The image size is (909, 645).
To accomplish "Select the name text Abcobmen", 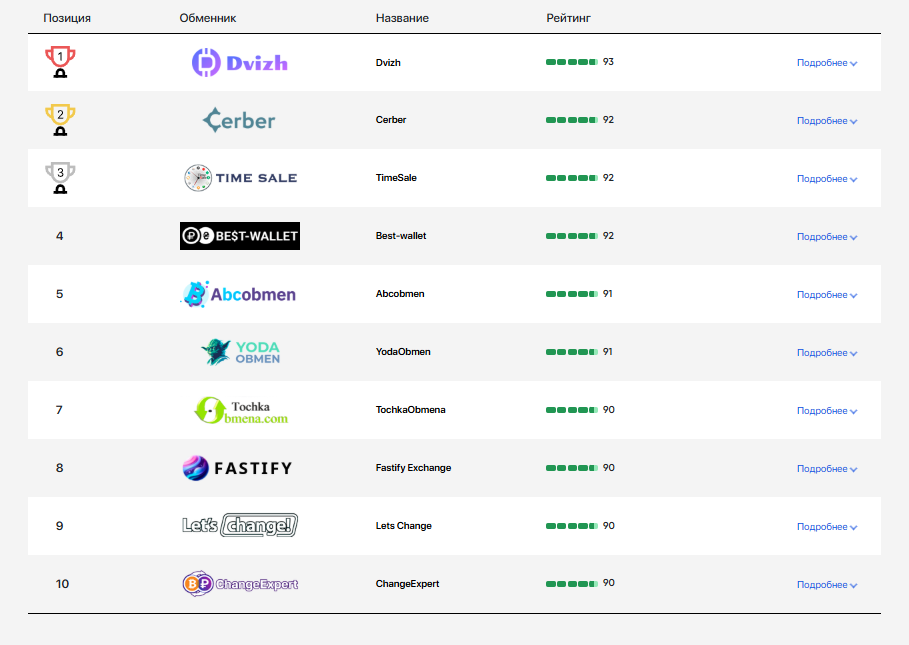I will [x=399, y=294].
